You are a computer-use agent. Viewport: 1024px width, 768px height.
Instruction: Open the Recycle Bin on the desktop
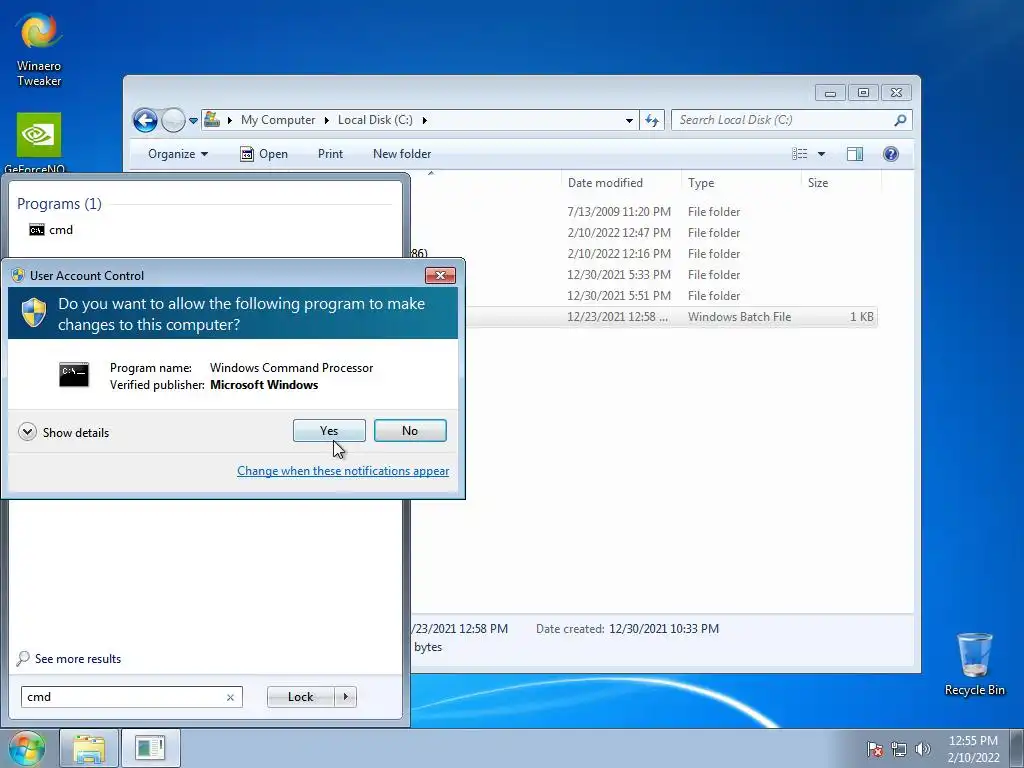click(x=974, y=664)
